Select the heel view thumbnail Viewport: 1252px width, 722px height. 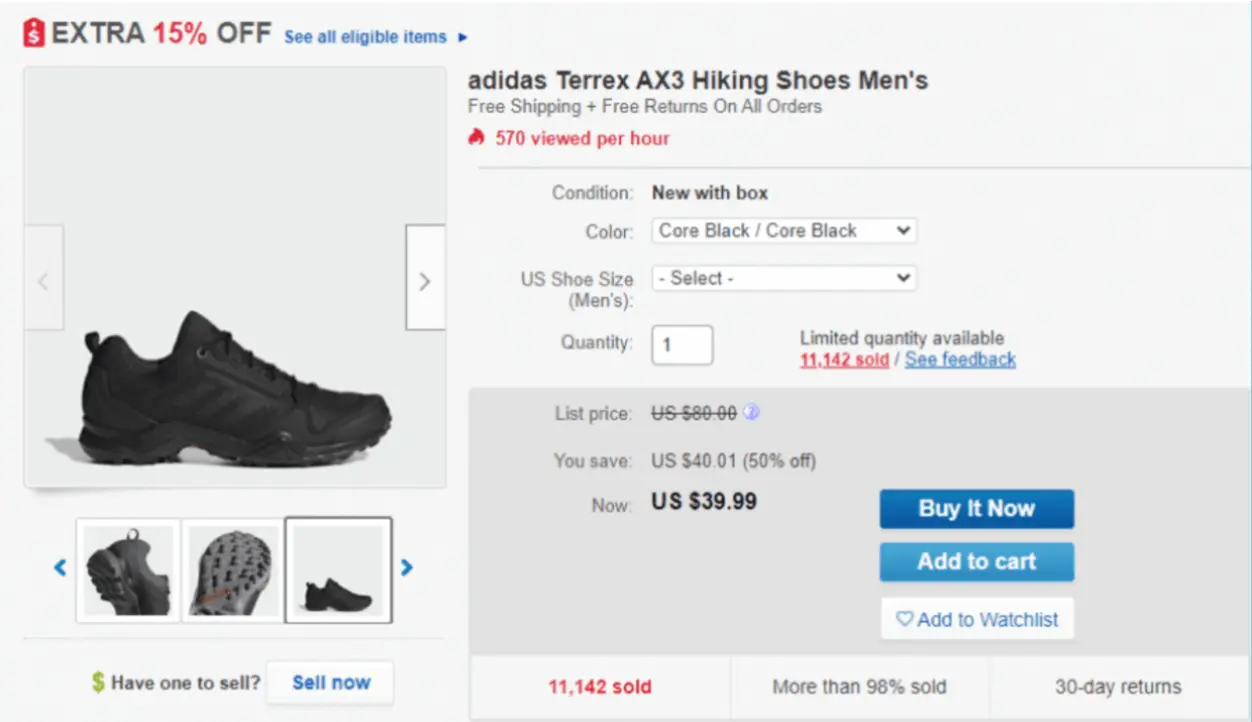click(127, 570)
